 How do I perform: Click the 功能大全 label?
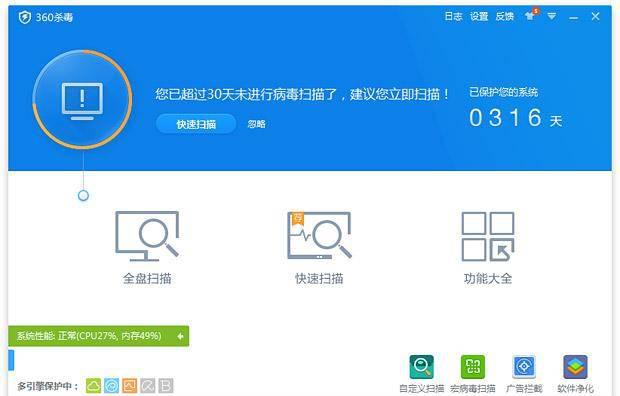click(x=488, y=279)
